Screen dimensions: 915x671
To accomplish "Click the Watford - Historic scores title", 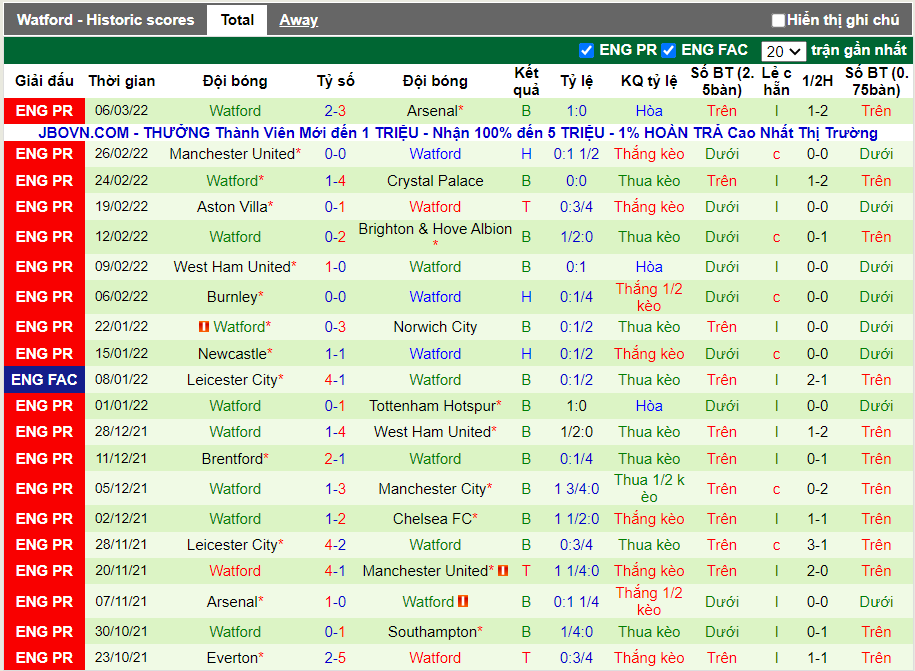I will (106, 20).
